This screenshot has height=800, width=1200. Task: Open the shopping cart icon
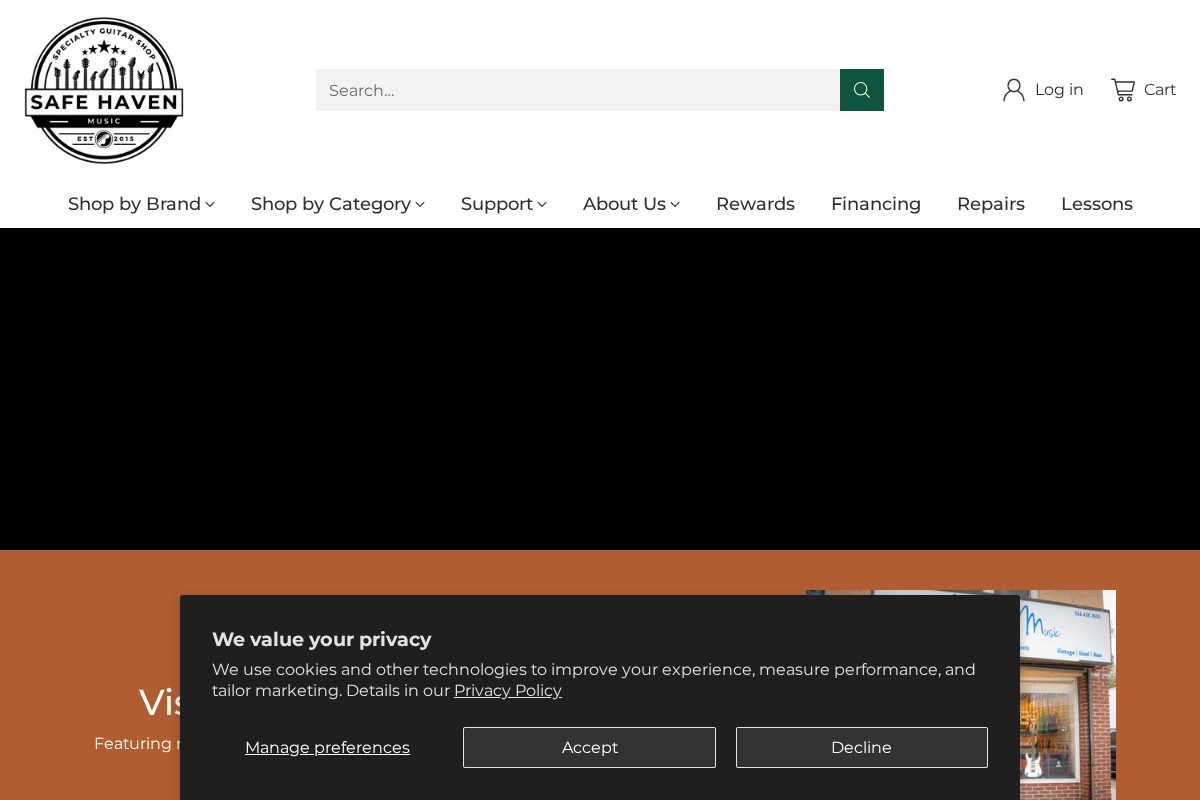click(1123, 90)
